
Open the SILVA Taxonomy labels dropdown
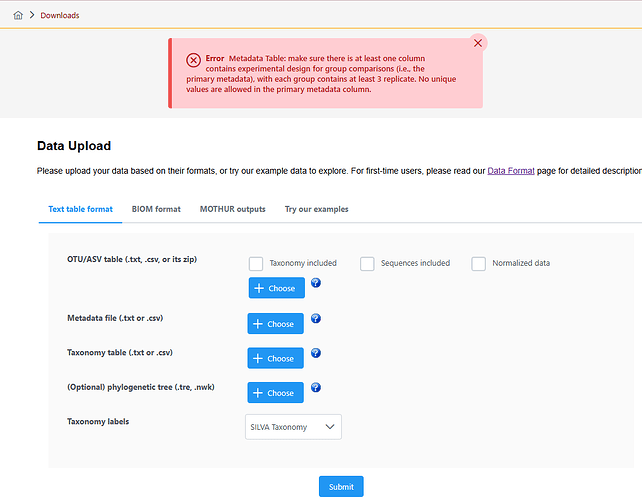(x=293, y=427)
